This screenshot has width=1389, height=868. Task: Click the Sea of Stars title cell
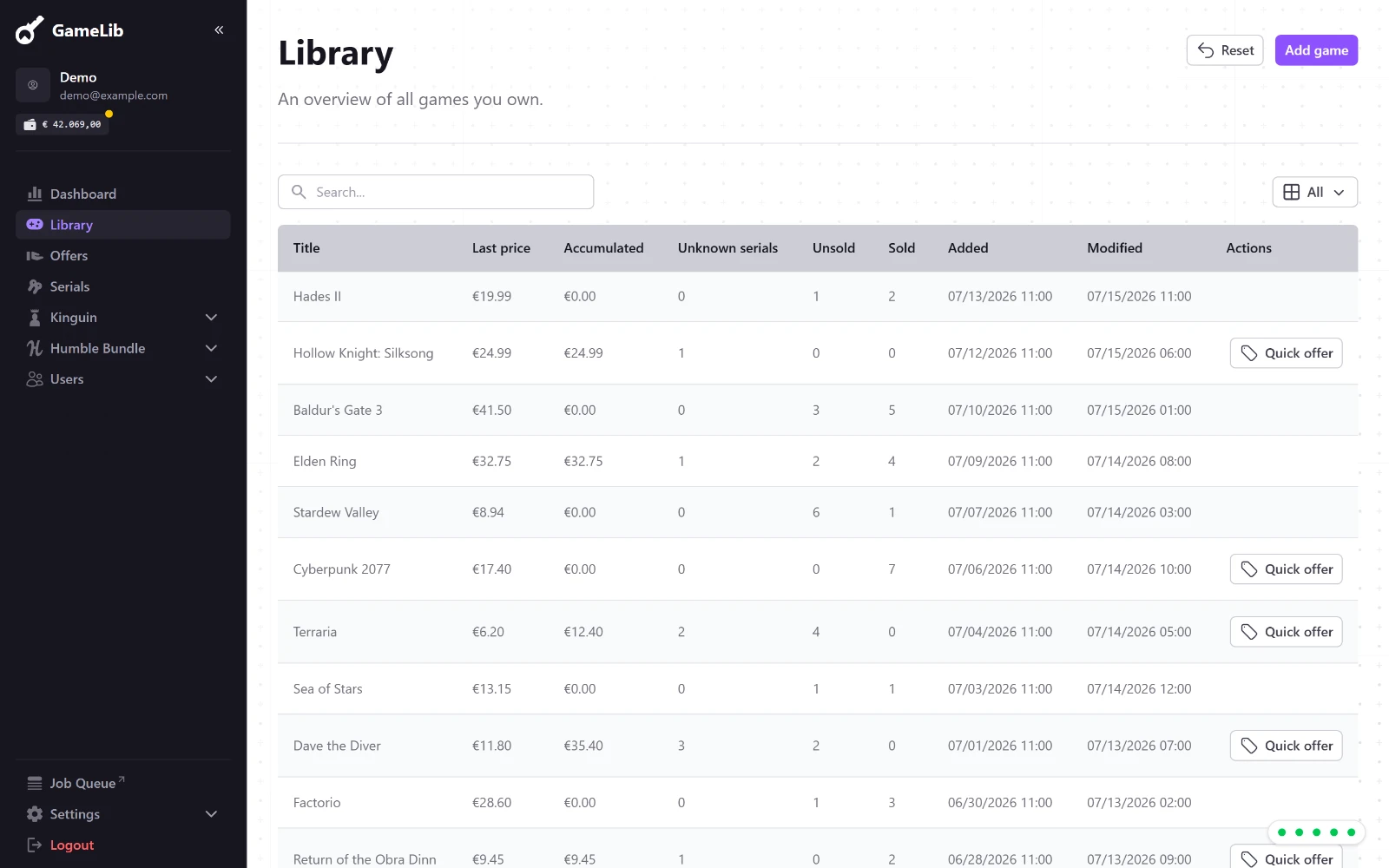click(x=328, y=689)
